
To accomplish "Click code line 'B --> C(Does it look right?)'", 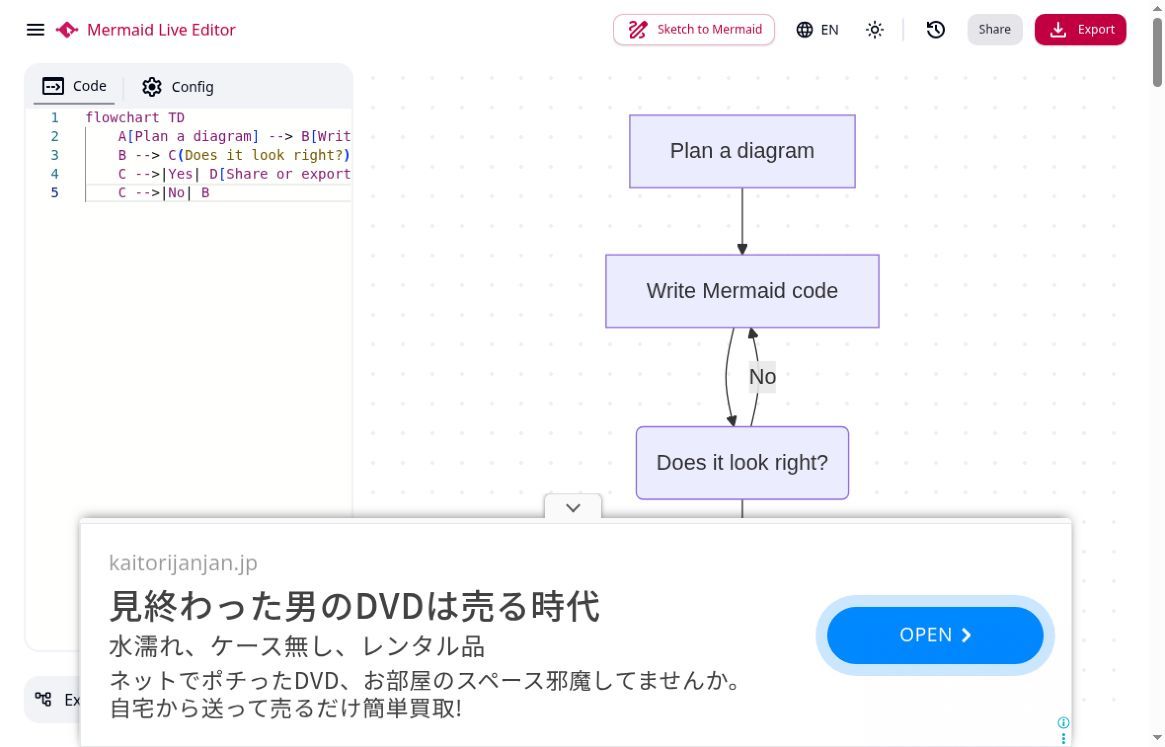I will pyautogui.click(x=233, y=155).
